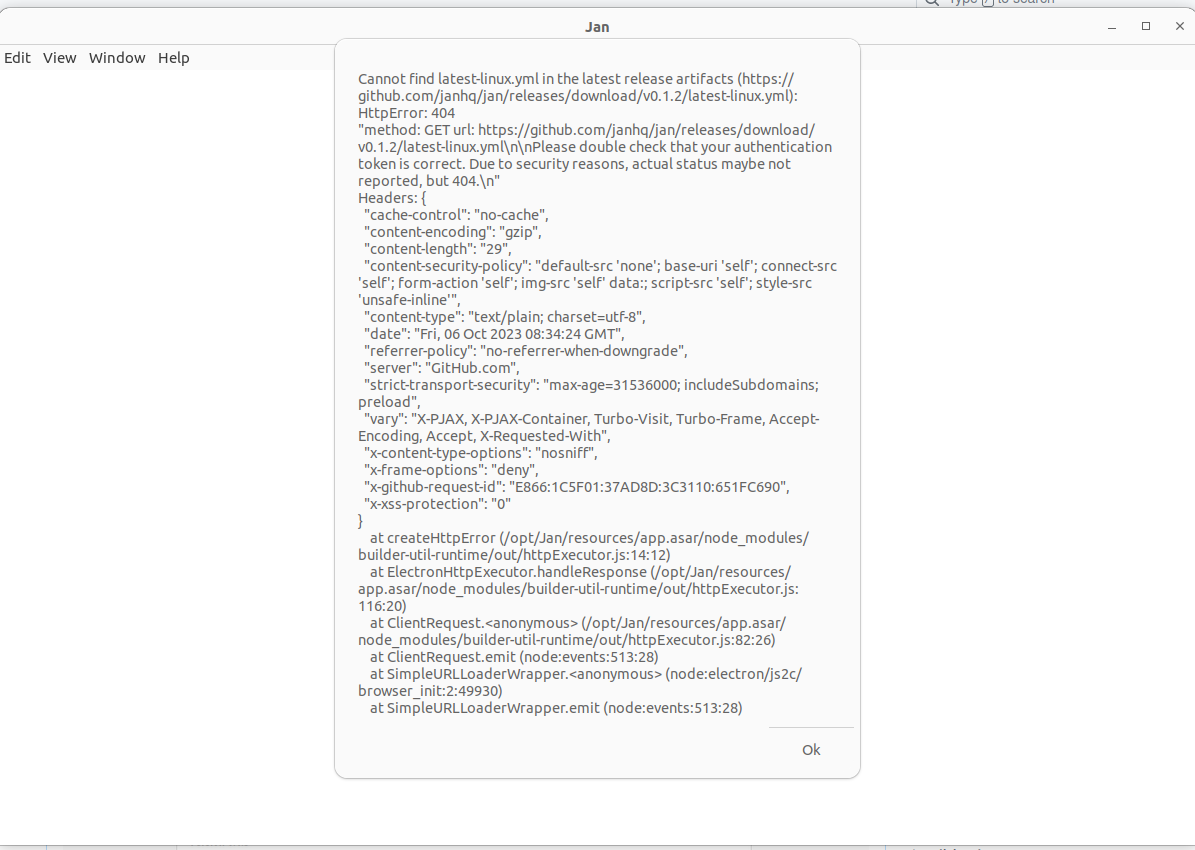Click the search magnifier icon at top
The width and height of the screenshot is (1195, 850).
[931, 3]
